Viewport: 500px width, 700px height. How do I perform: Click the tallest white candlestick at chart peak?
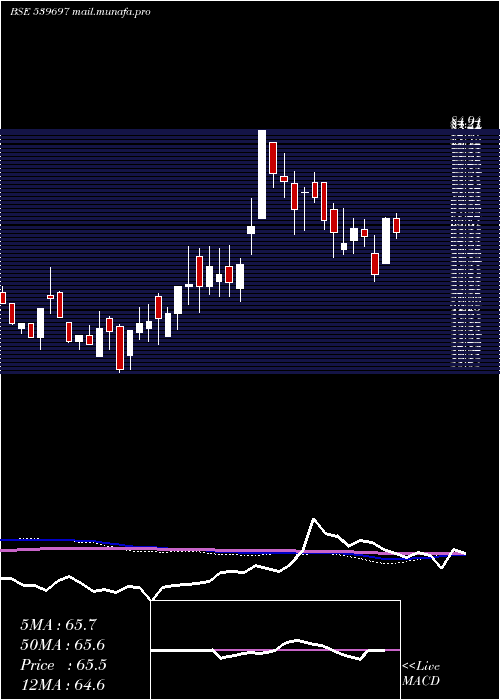point(262,174)
